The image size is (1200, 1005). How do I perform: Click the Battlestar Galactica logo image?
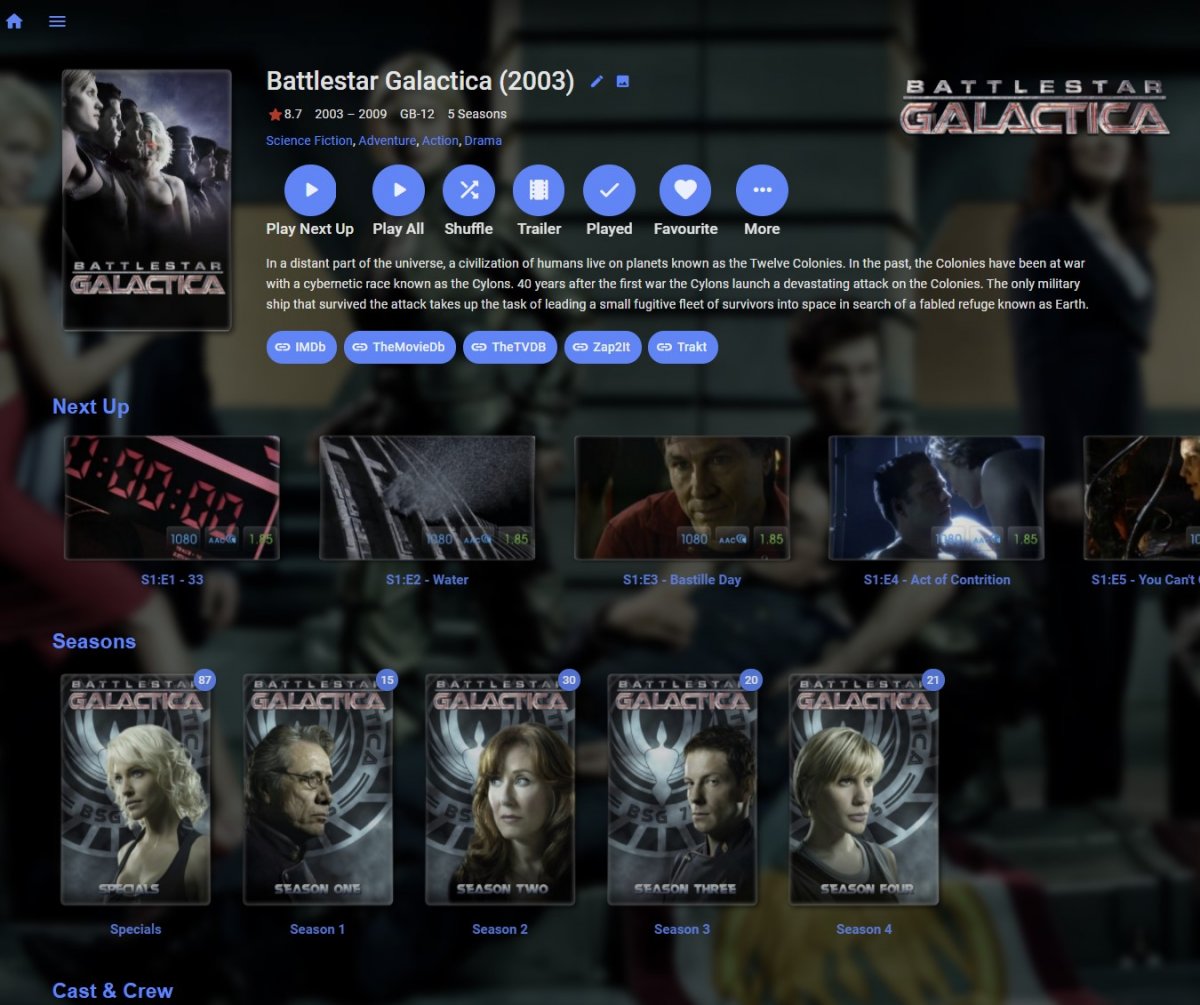1035,108
